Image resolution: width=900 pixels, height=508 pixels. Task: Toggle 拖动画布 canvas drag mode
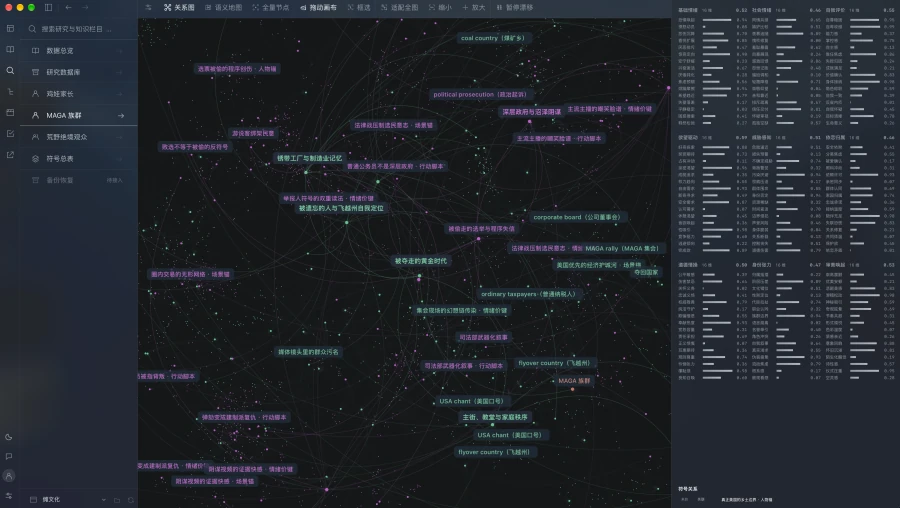coord(318,7)
